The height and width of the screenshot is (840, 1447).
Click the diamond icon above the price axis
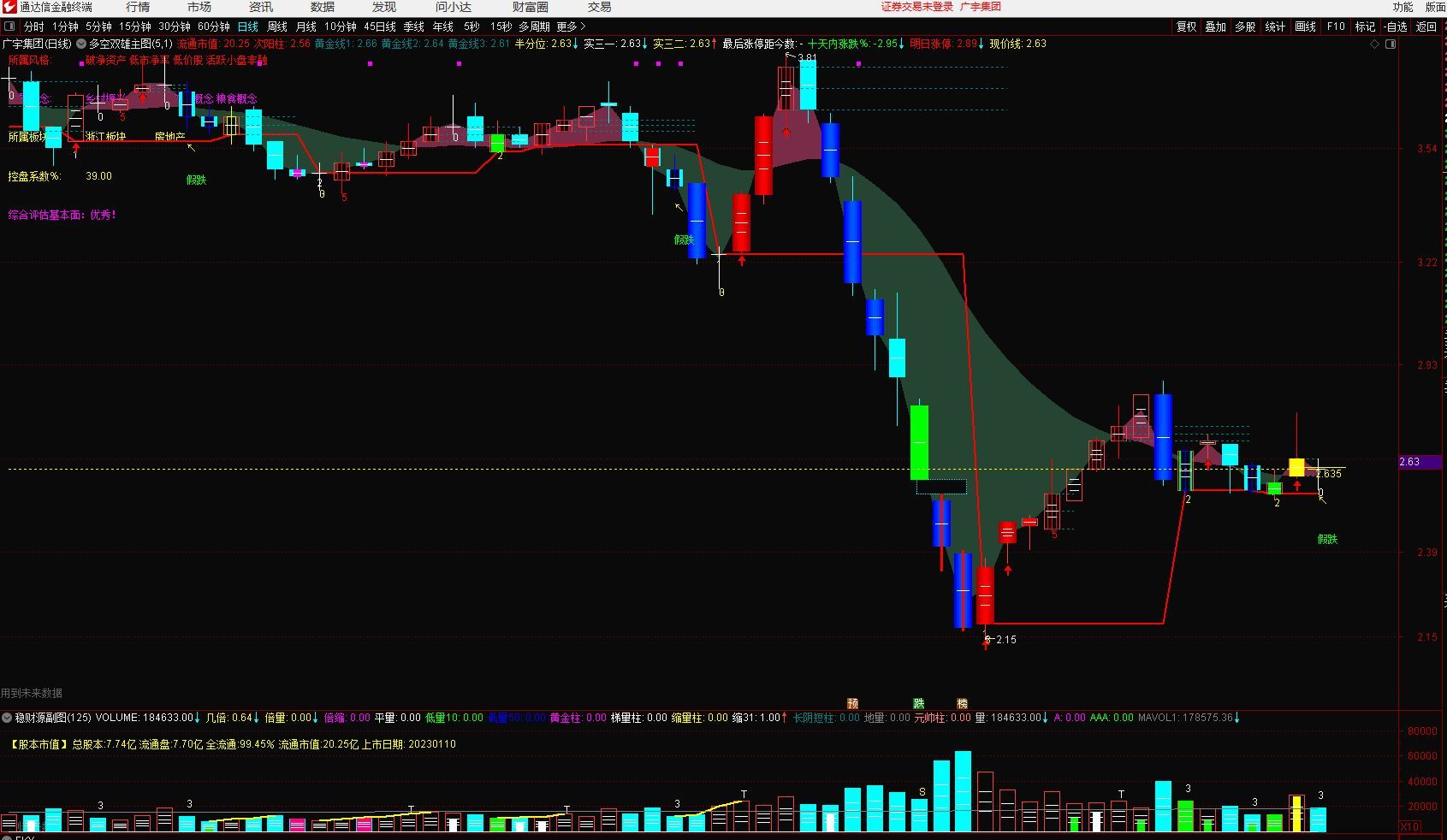pos(1375,44)
